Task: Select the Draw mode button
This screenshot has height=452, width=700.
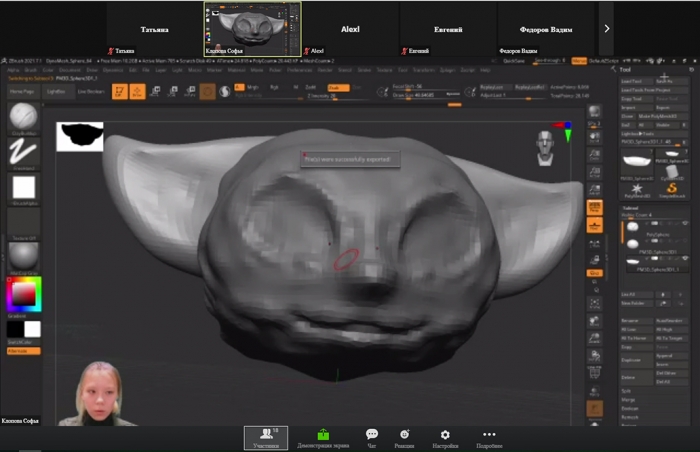Action: tap(138, 91)
